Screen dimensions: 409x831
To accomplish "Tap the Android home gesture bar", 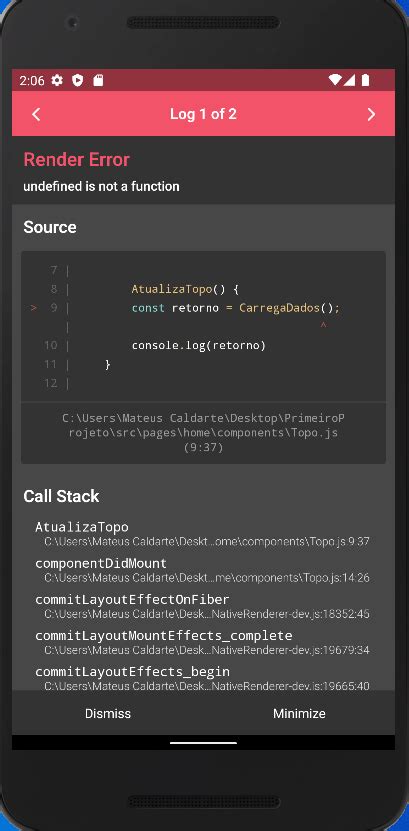I will click(203, 742).
